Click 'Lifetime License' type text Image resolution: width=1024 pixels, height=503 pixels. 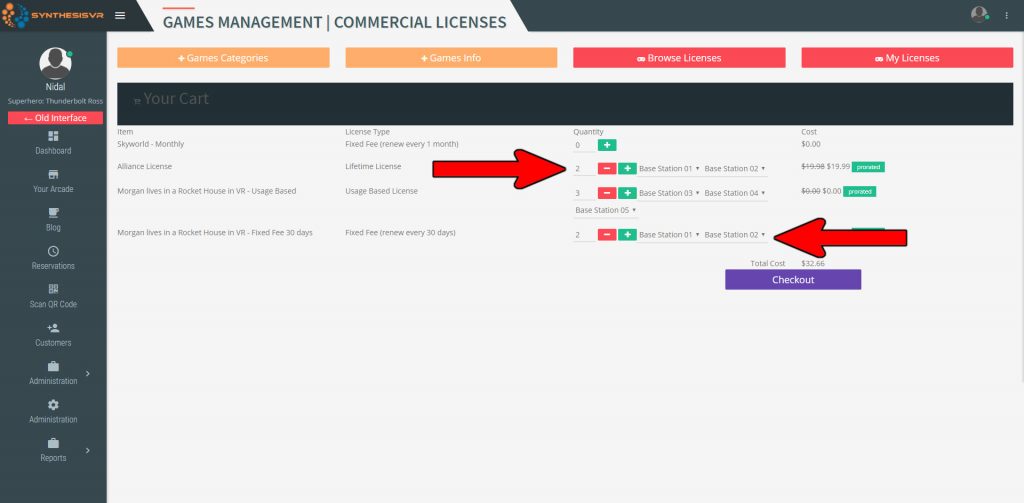pos(373,167)
